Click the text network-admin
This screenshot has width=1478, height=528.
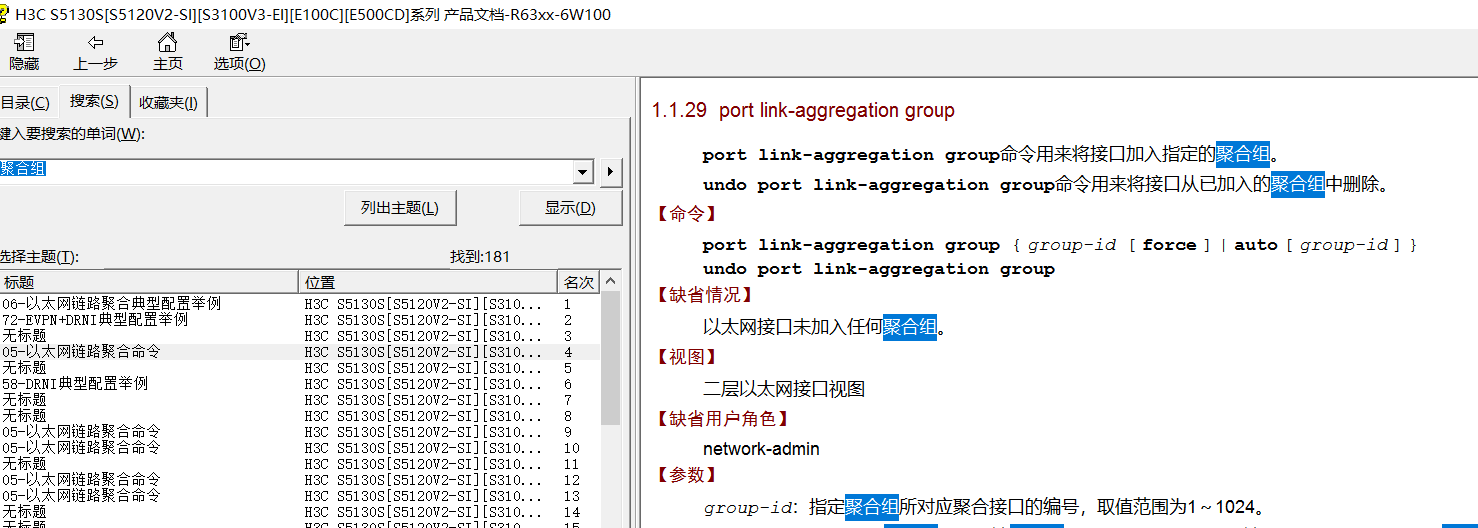(x=761, y=449)
